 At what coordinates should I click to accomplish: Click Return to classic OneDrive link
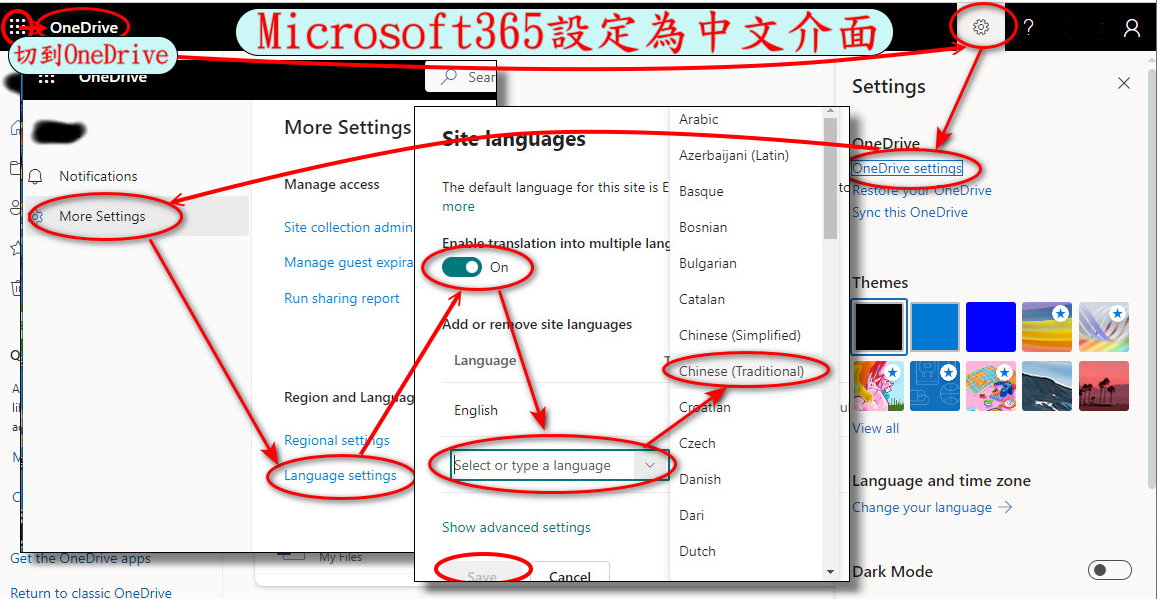[x=91, y=592]
